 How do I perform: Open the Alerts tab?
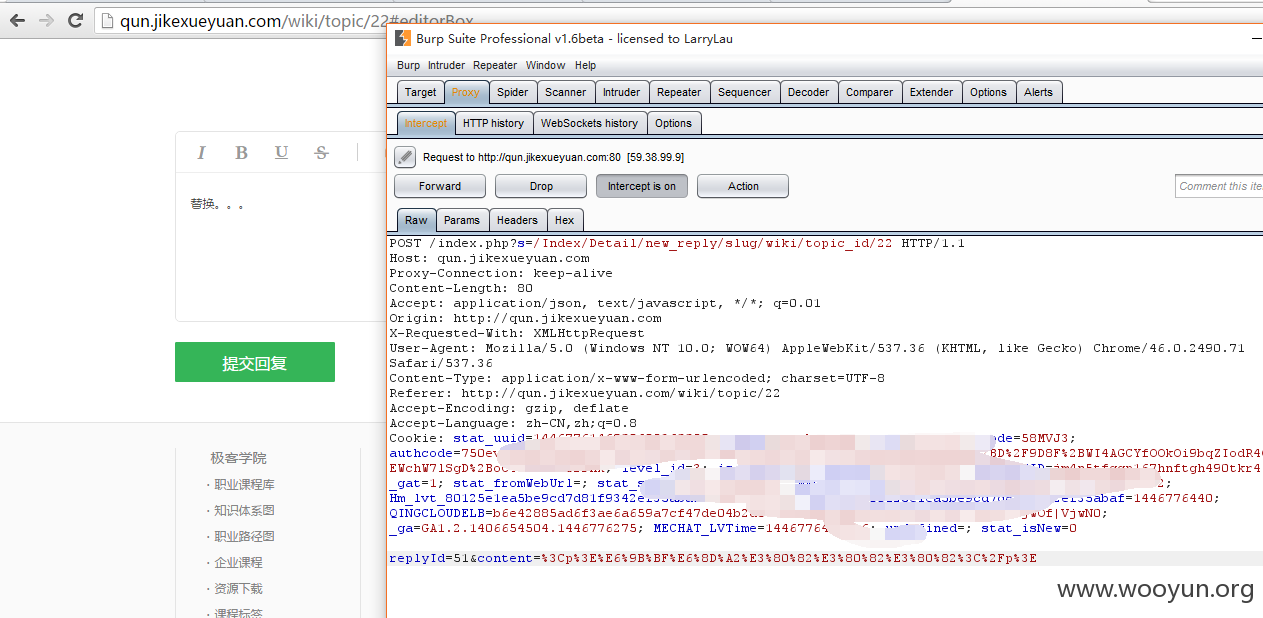coord(1038,92)
